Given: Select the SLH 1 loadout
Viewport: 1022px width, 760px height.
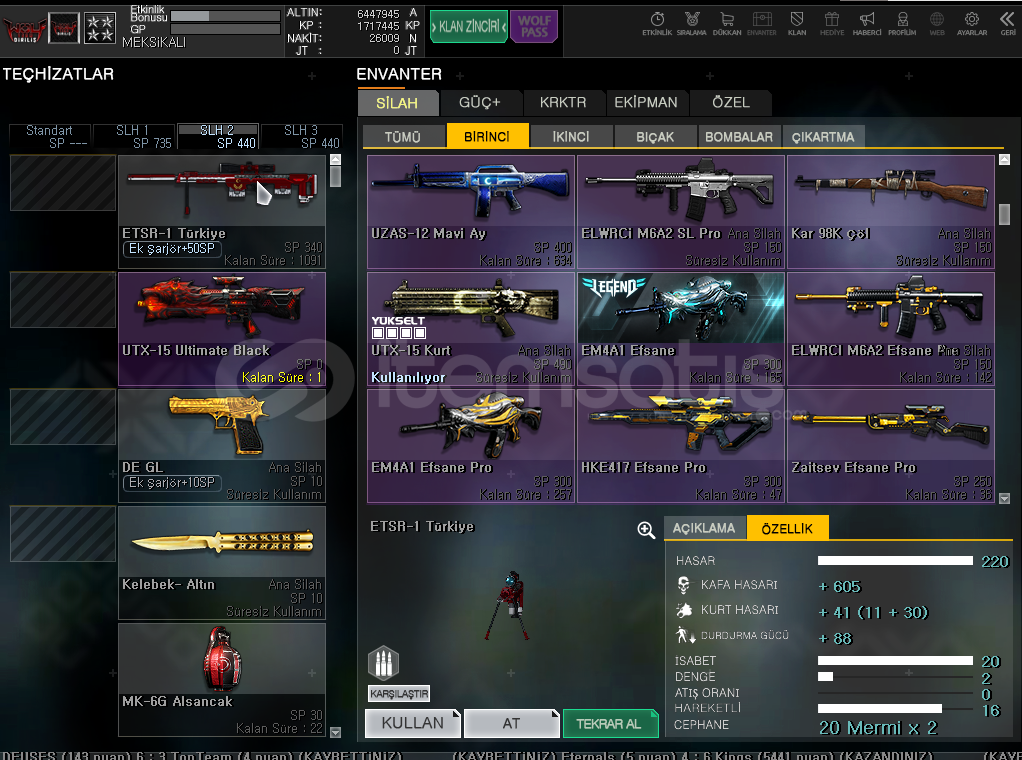Looking at the screenshot, I should (x=134, y=137).
